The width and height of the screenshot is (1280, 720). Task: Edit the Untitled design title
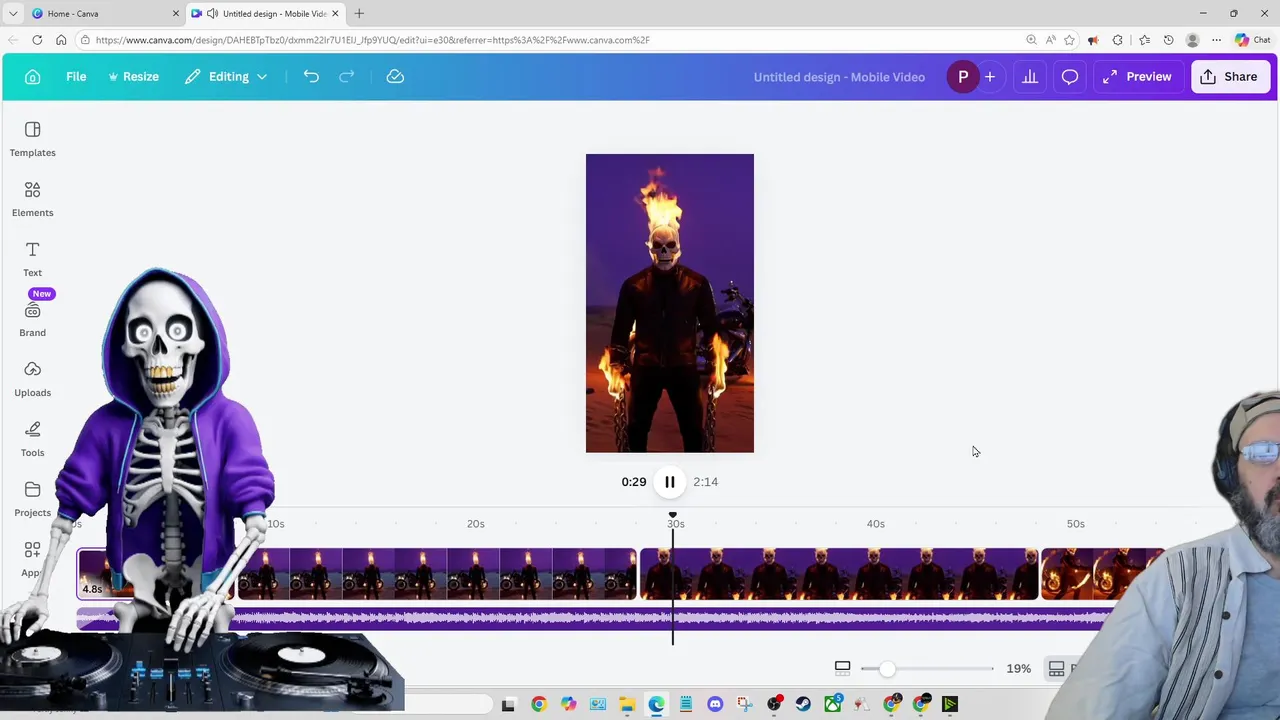pyautogui.click(x=839, y=77)
